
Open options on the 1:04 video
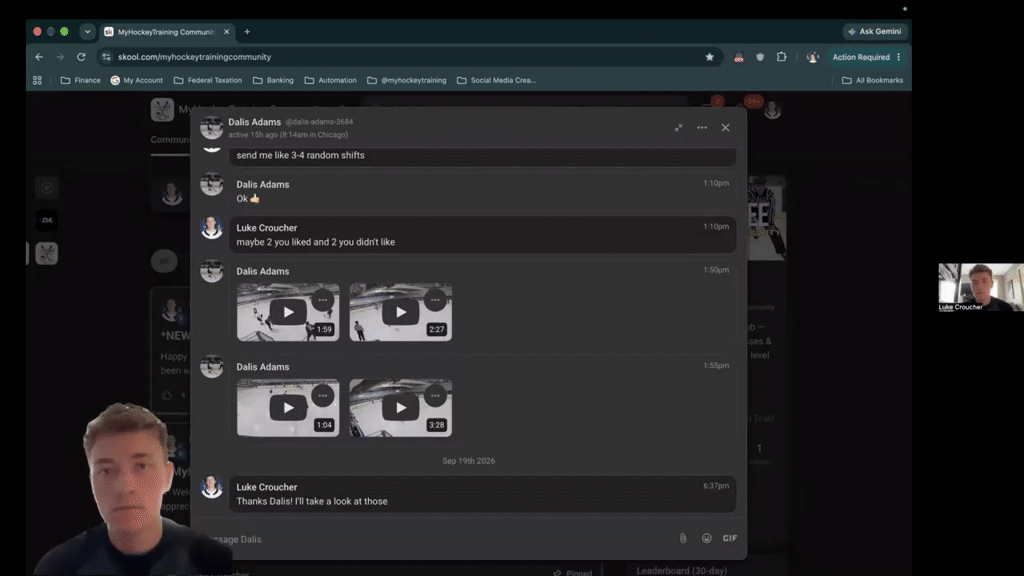click(x=323, y=395)
